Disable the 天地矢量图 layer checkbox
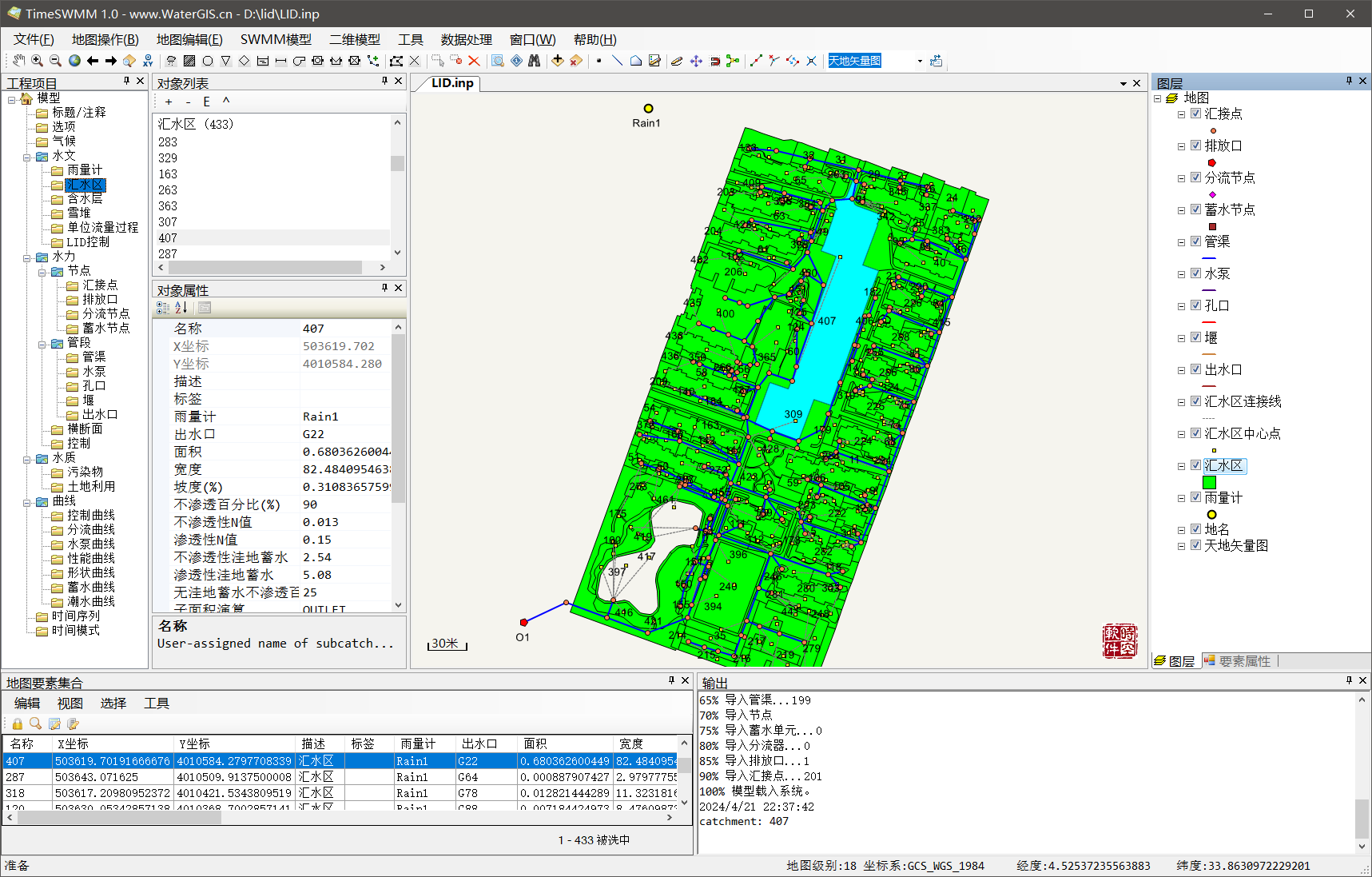This screenshot has height=877, width=1372. tap(1195, 545)
